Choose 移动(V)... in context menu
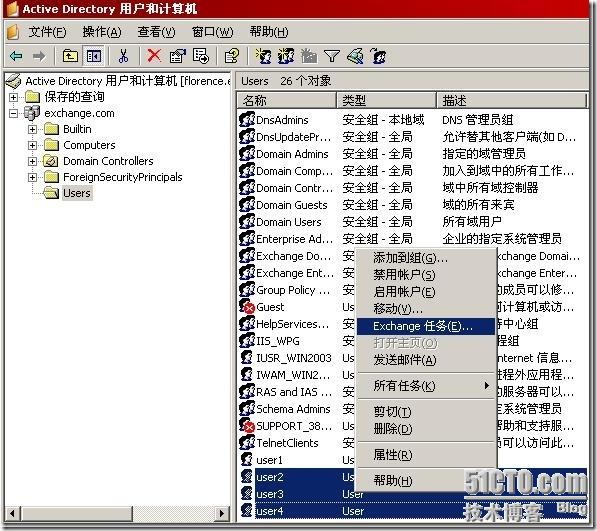 [426, 309]
